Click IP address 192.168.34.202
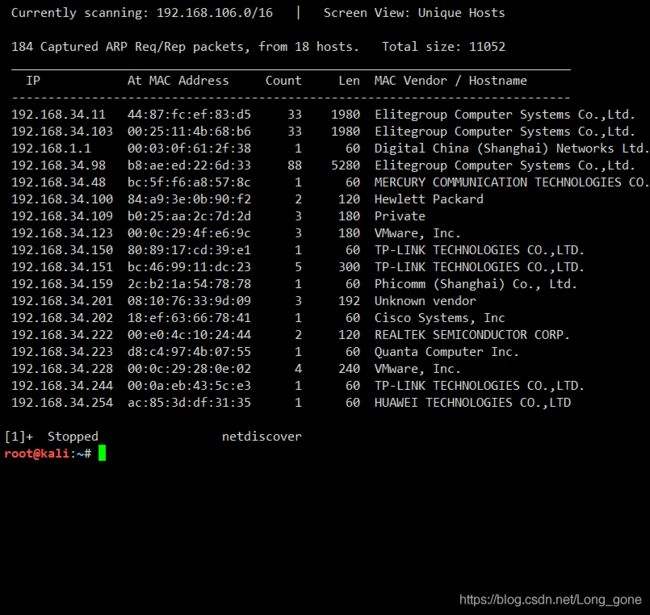Viewport: 650px width, 615px height. click(62, 318)
